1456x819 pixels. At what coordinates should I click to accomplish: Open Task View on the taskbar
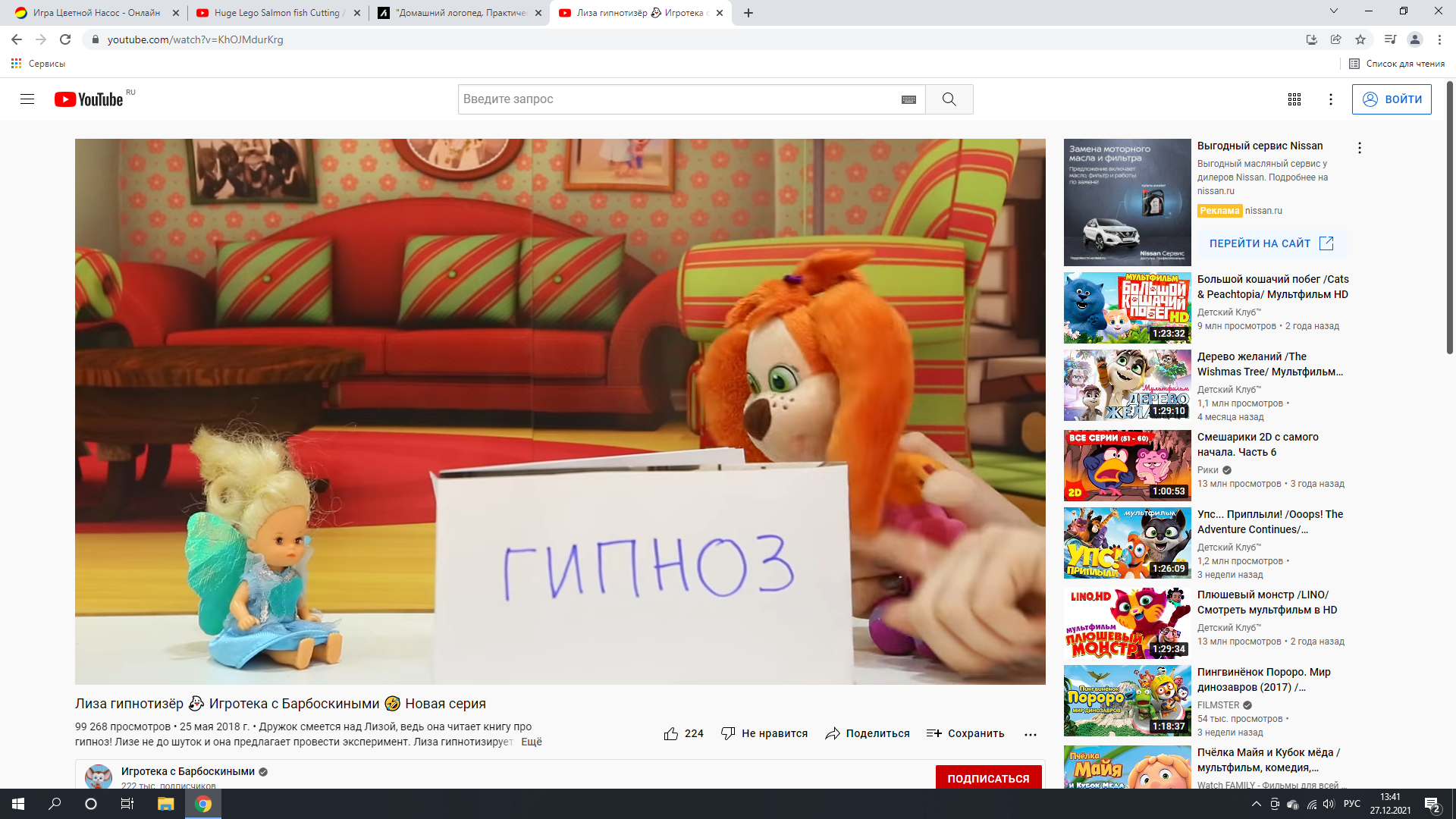[127, 804]
